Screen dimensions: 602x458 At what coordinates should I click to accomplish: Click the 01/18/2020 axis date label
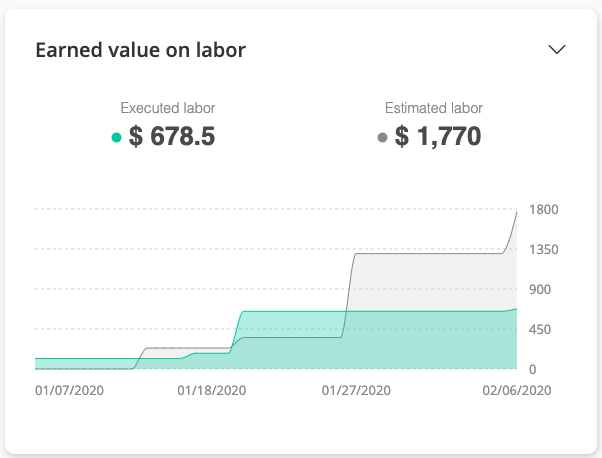tap(212, 390)
